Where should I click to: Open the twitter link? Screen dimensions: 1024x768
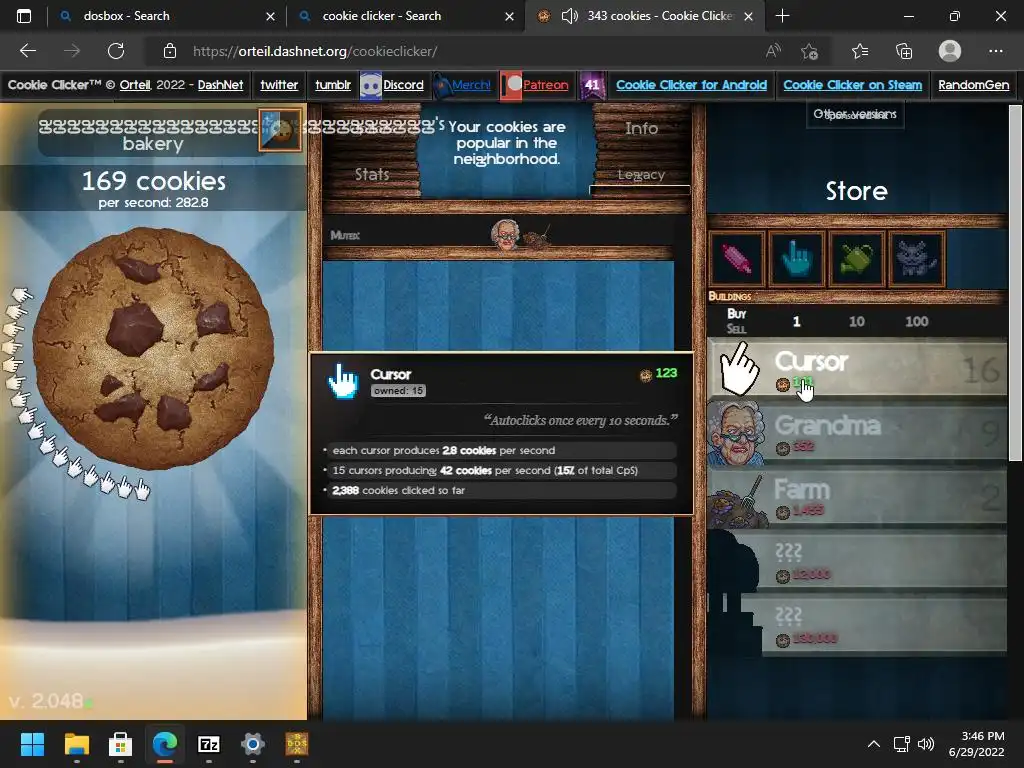click(x=279, y=85)
